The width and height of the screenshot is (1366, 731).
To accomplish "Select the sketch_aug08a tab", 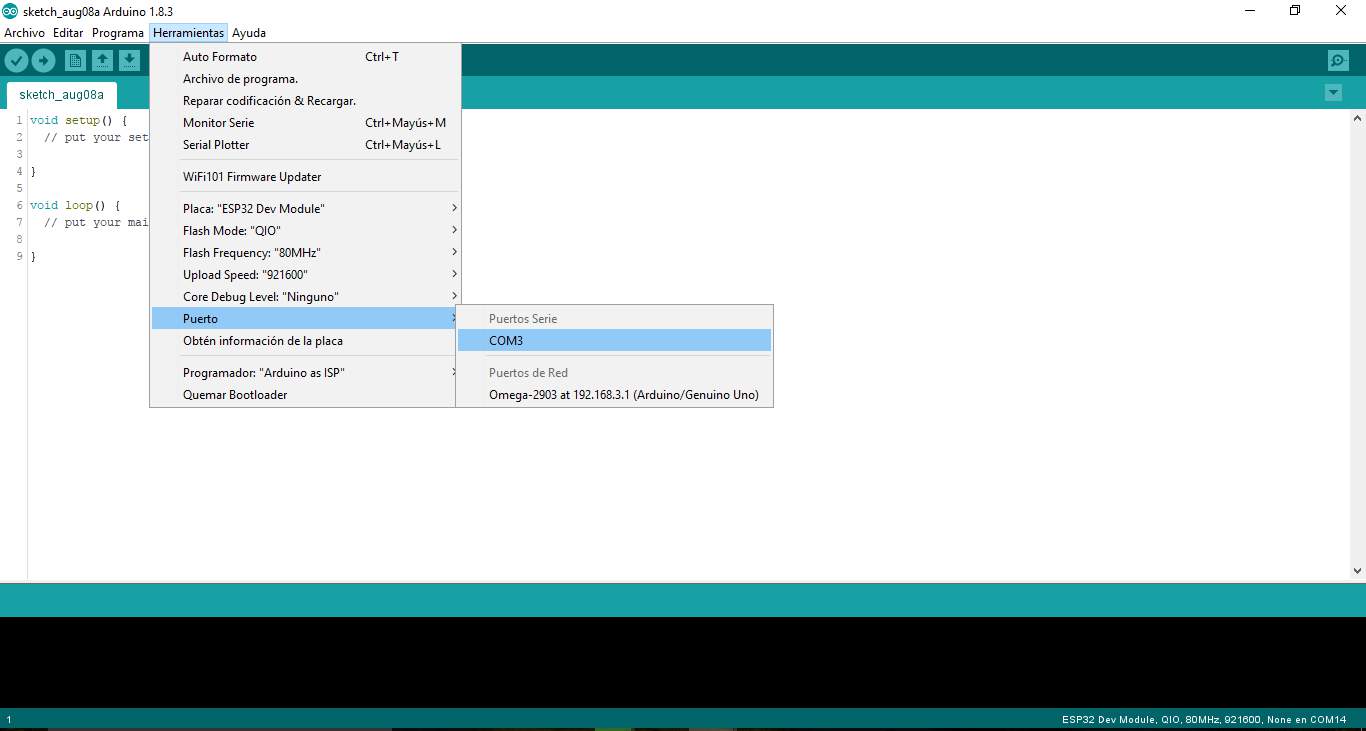I will pyautogui.click(x=61, y=95).
